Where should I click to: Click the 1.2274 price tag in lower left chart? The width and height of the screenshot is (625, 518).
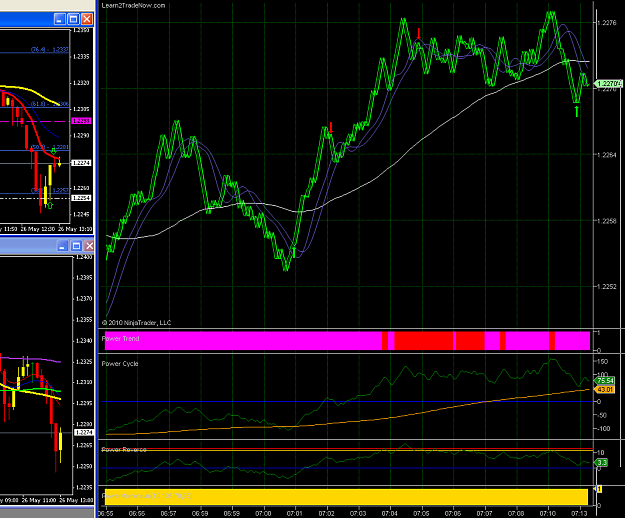click(x=84, y=432)
